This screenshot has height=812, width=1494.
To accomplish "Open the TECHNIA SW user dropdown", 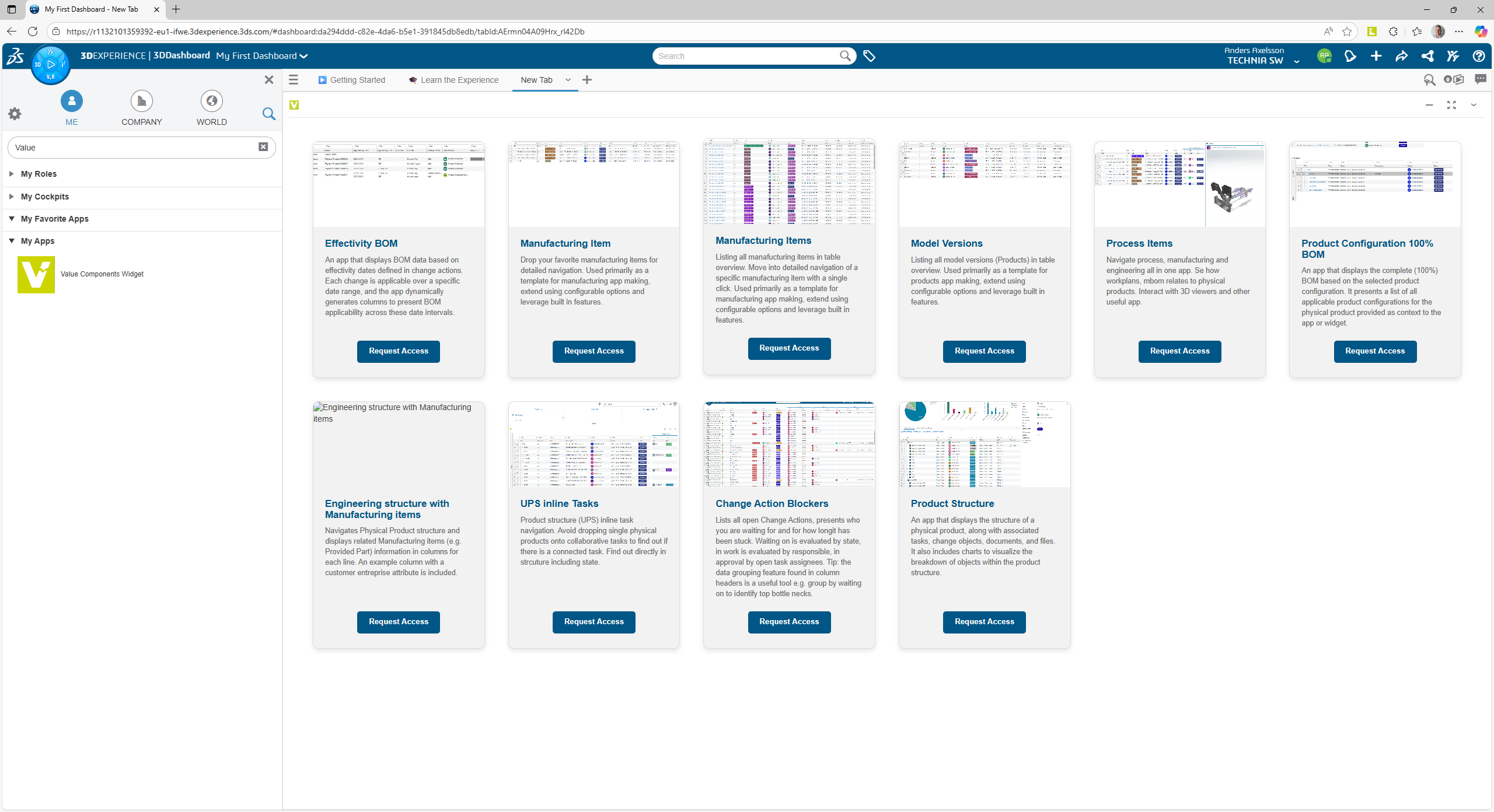I will (1297, 61).
